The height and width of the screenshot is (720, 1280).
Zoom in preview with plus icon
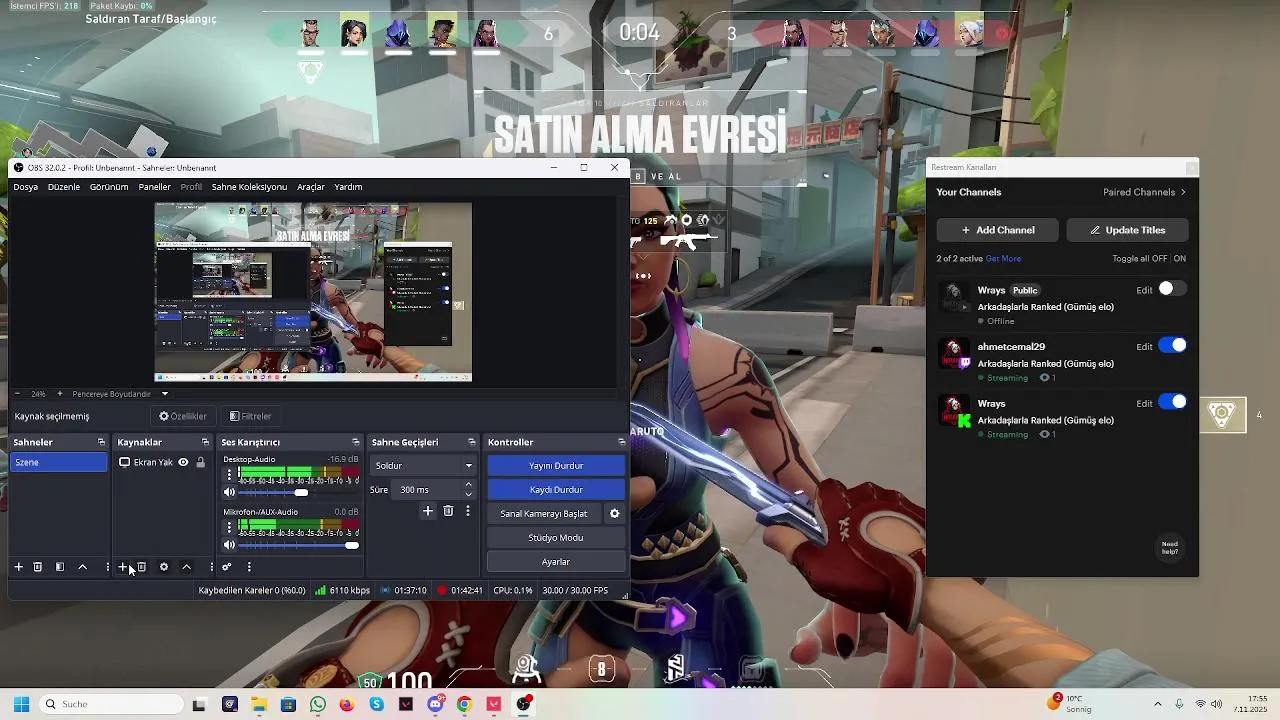pos(60,394)
